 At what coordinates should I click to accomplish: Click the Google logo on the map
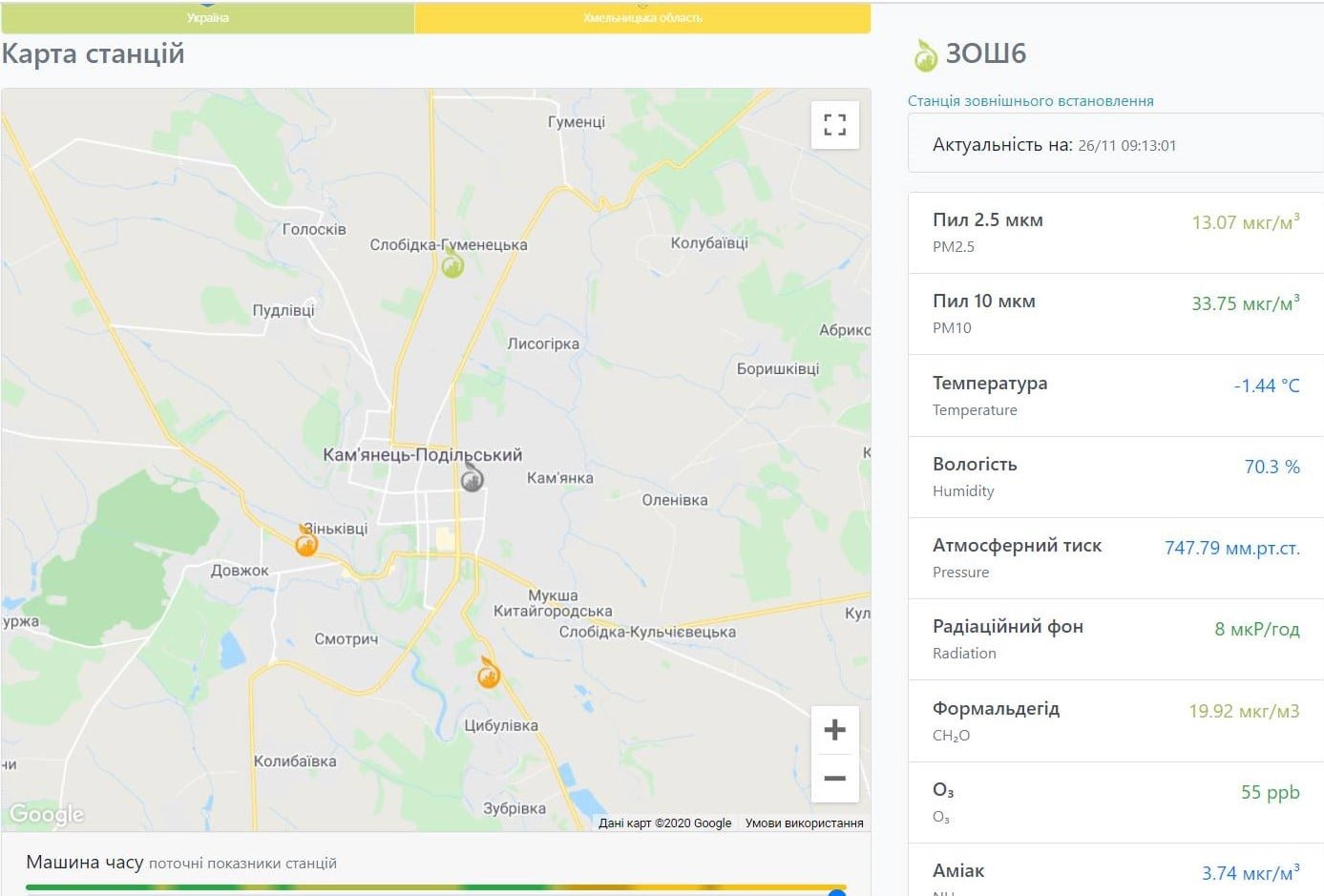47,814
